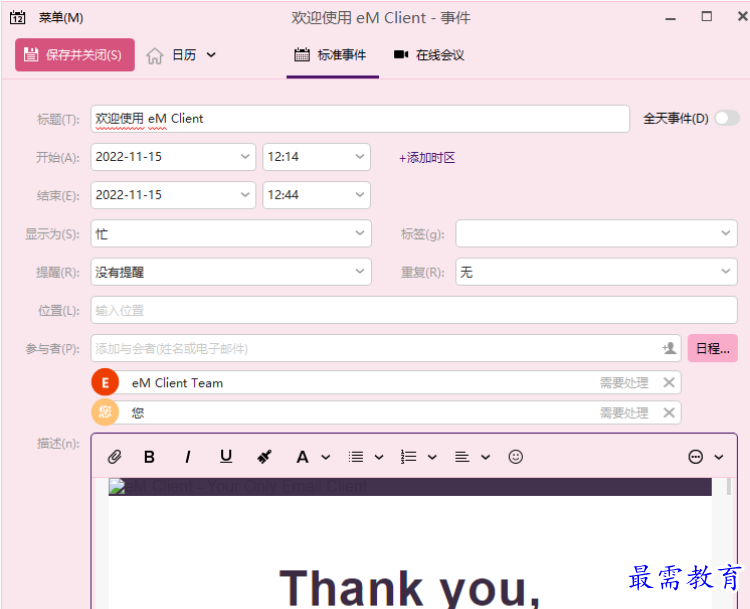Expand the alignment options arrow
Screen dimensions: 750x609
pos(485,457)
